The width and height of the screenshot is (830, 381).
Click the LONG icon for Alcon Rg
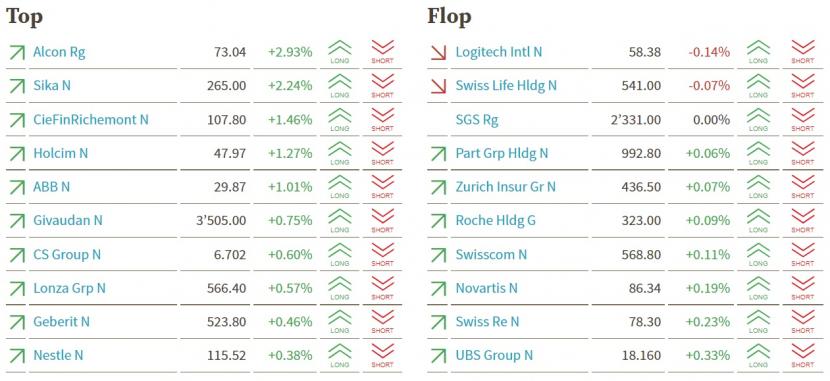[x=339, y=52]
